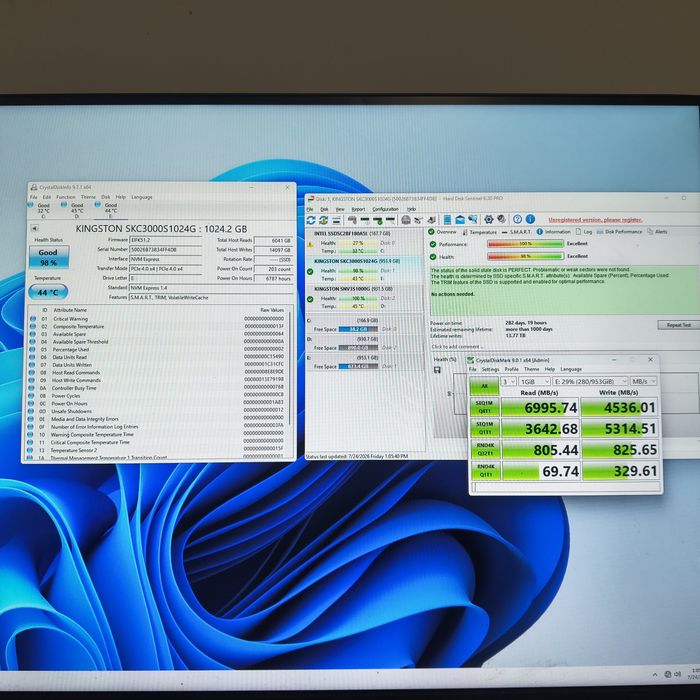700x700 pixels.
Task: Open the Report menu in Hard Disk Sentinel
Action: point(358,209)
